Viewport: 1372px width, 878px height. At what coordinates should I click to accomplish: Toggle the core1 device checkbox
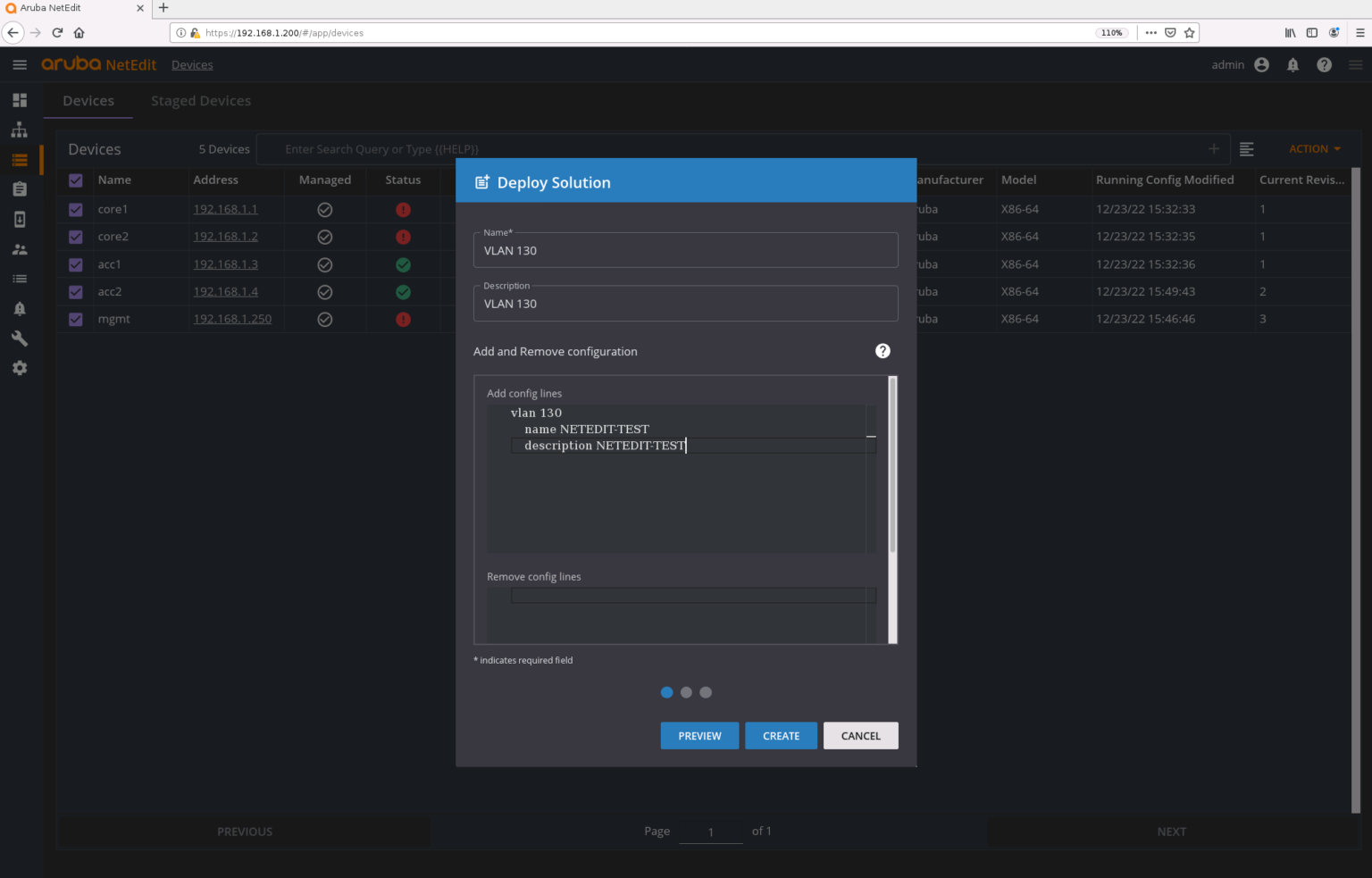[x=75, y=209]
